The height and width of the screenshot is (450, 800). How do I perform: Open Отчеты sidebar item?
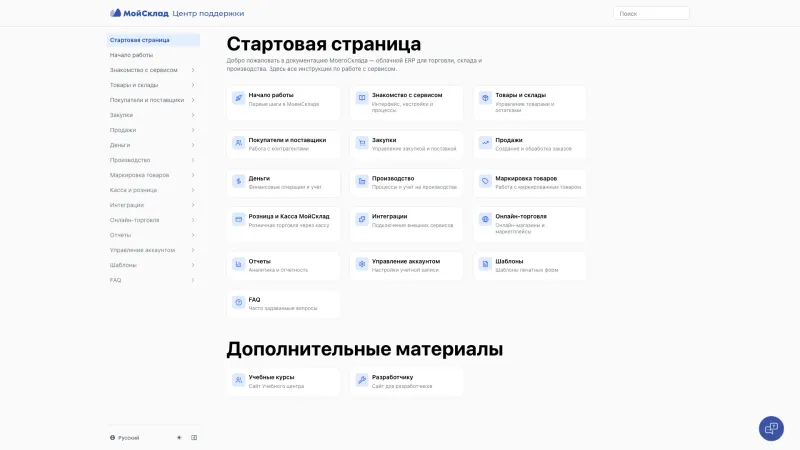153,235
